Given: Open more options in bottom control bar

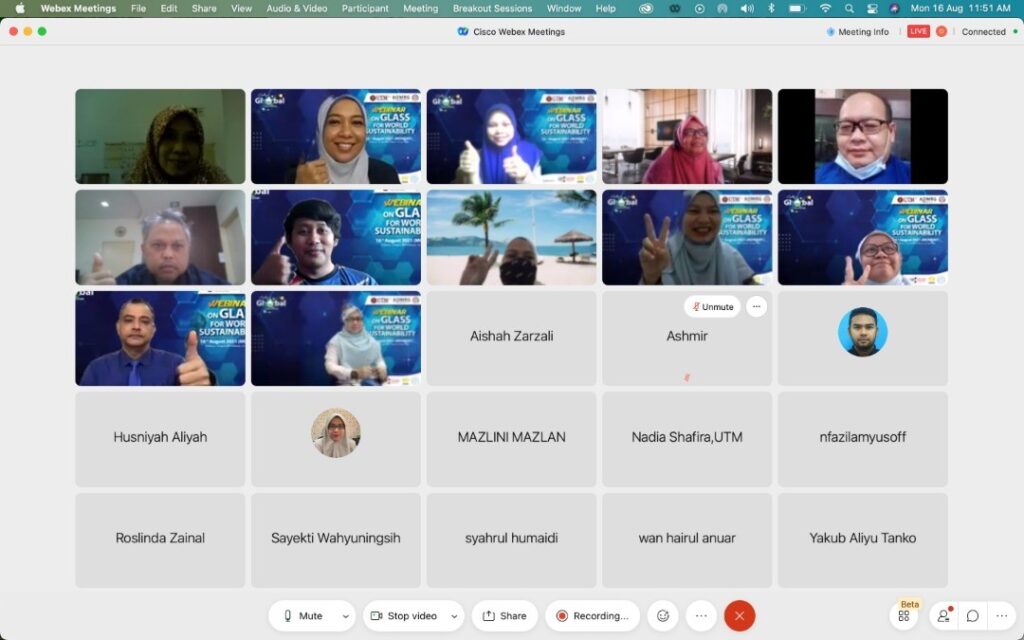Looking at the screenshot, I should (x=701, y=616).
